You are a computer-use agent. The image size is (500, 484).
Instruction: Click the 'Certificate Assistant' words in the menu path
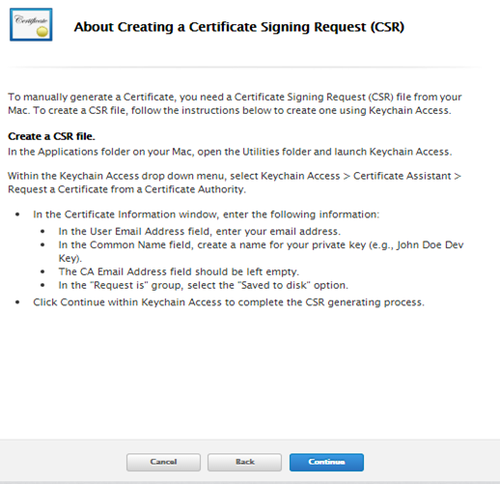click(402, 176)
